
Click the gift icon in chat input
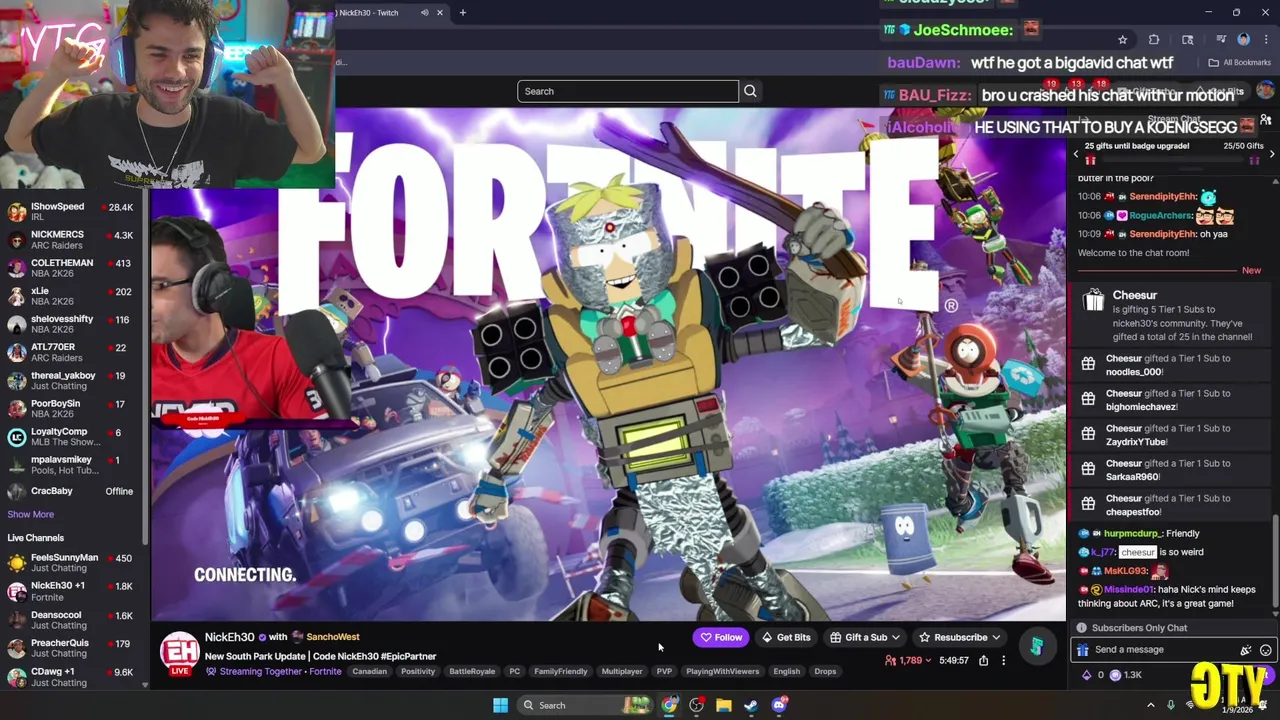point(1083,650)
